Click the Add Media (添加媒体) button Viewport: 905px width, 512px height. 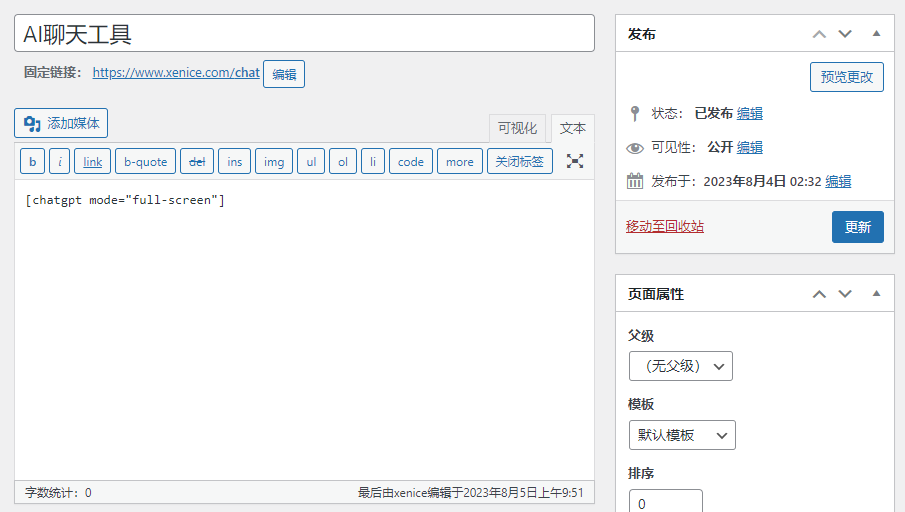click(61, 123)
